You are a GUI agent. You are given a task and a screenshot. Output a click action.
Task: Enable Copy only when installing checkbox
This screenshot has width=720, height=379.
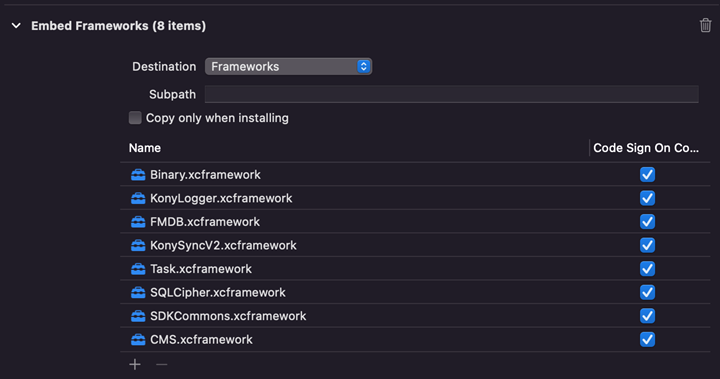point(135,118)
